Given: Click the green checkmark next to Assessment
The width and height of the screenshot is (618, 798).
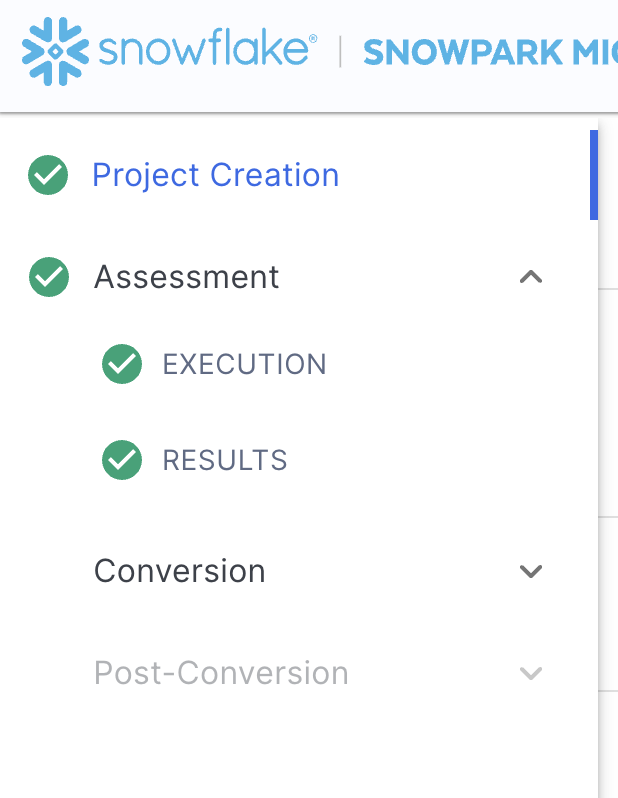Looking at the screenshot, I should (49, 277).
